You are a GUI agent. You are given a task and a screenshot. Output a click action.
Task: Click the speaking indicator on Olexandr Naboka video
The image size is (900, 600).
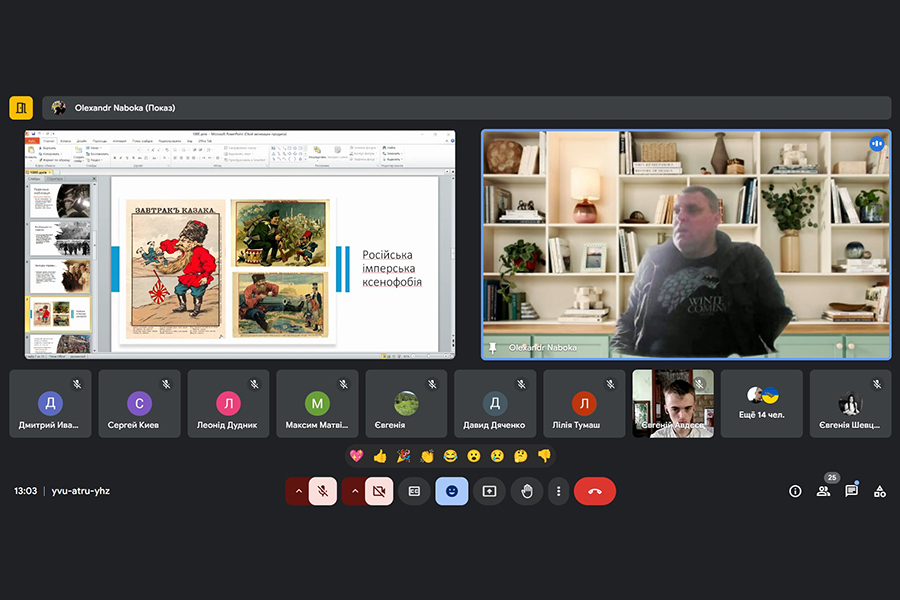coord(876,144)
